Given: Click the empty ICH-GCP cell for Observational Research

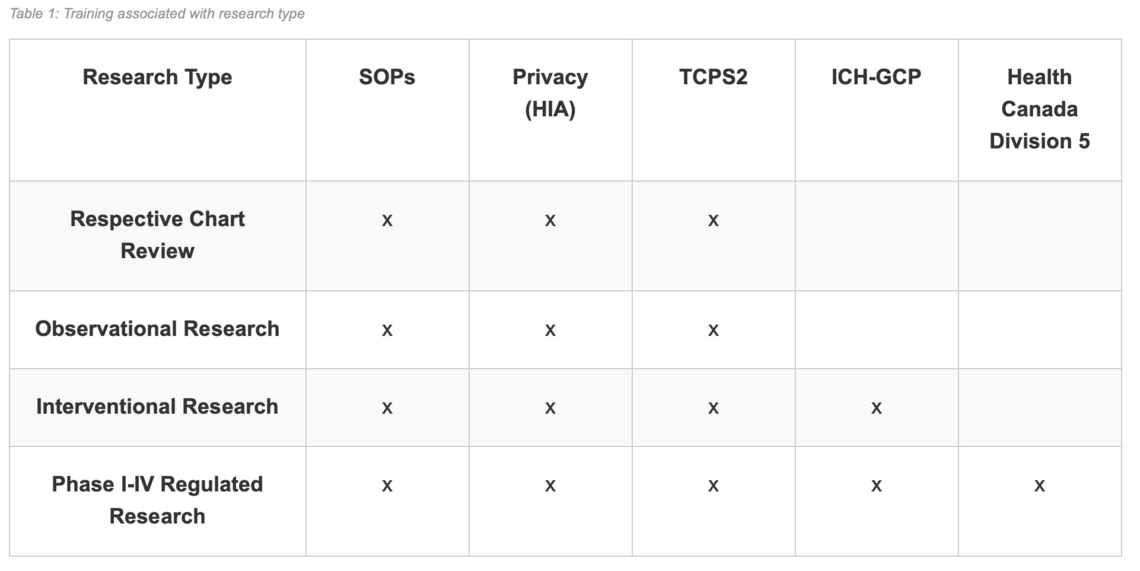Looking at the screenshot, I should [876, 330].
